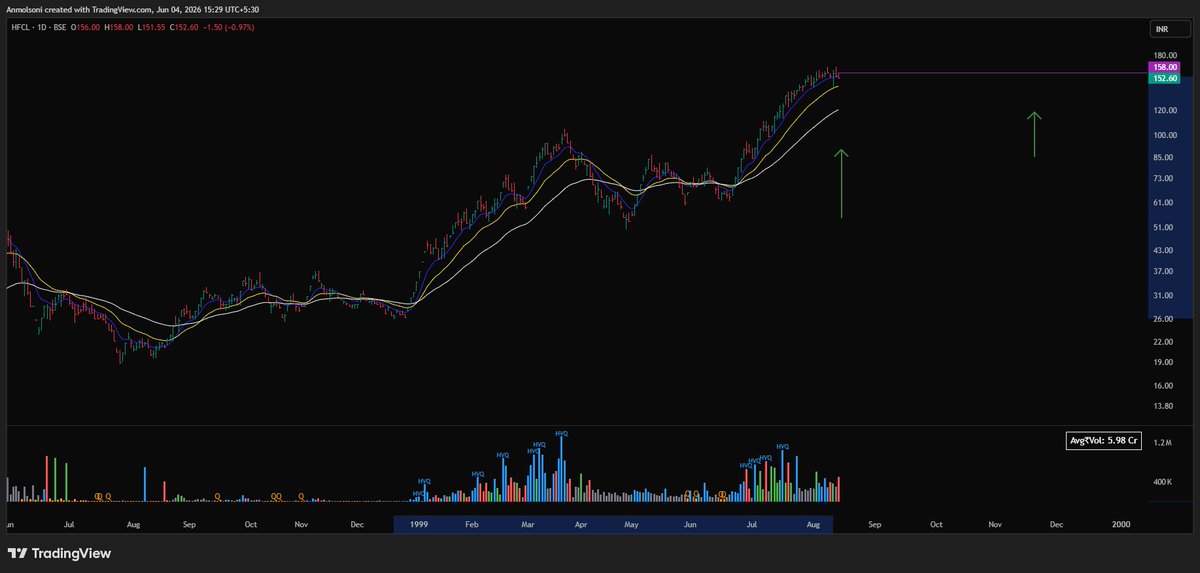This screenshot has width=1200, height=573.
Task: Click 26.00 on the price axis
Action: [x=1163, y=318]
